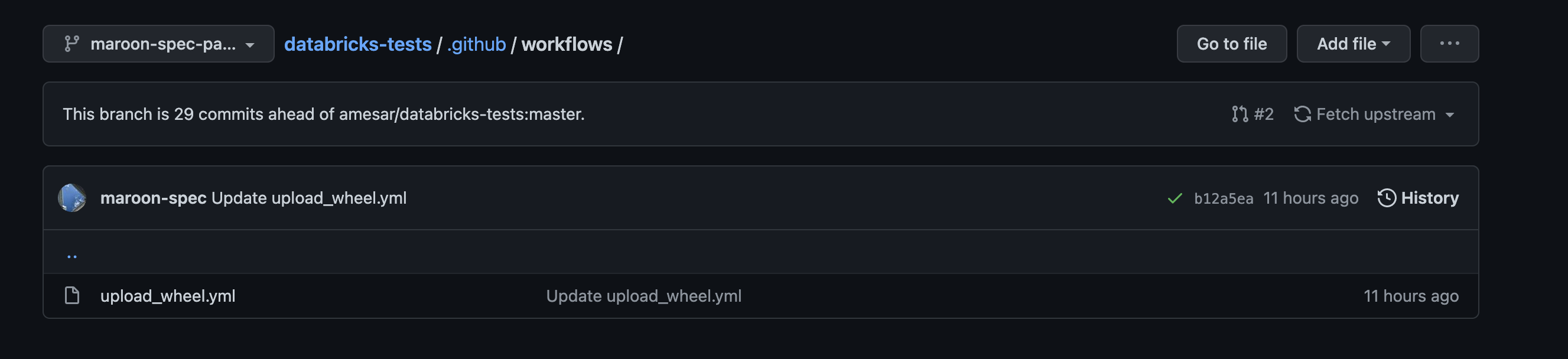Navigate to databricks-tests breadcrumb link
1568x359 pixels.
coord(357,44)
